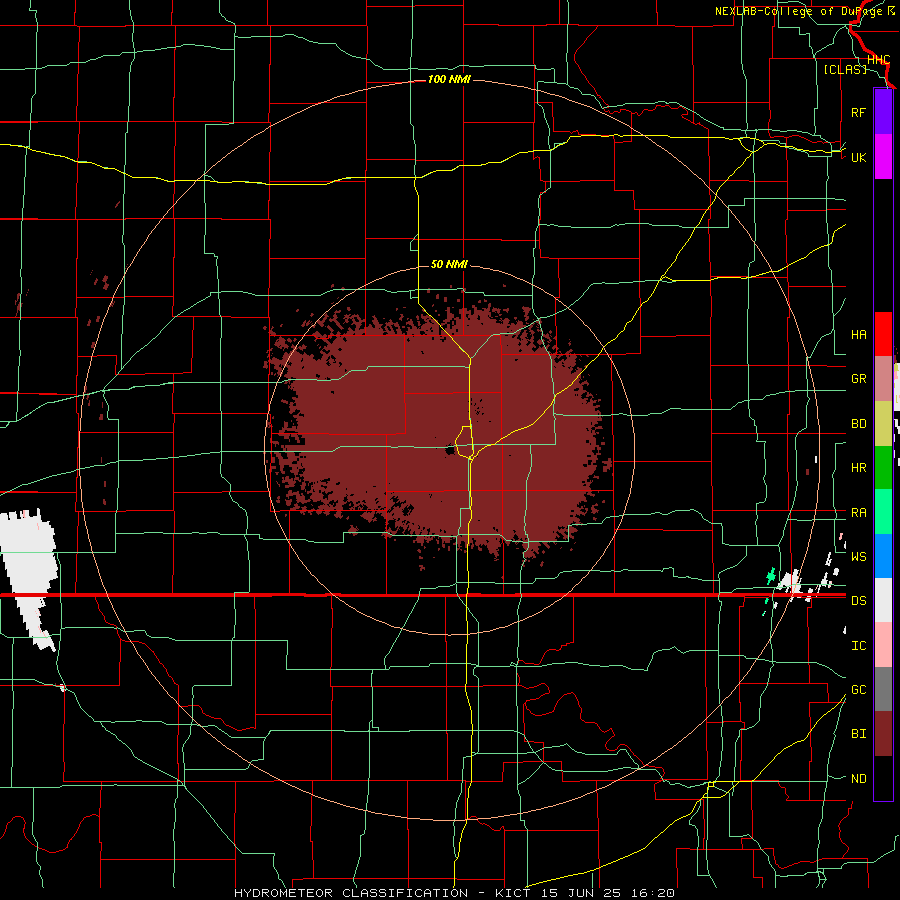Click the HR legend label

[858, 468]
